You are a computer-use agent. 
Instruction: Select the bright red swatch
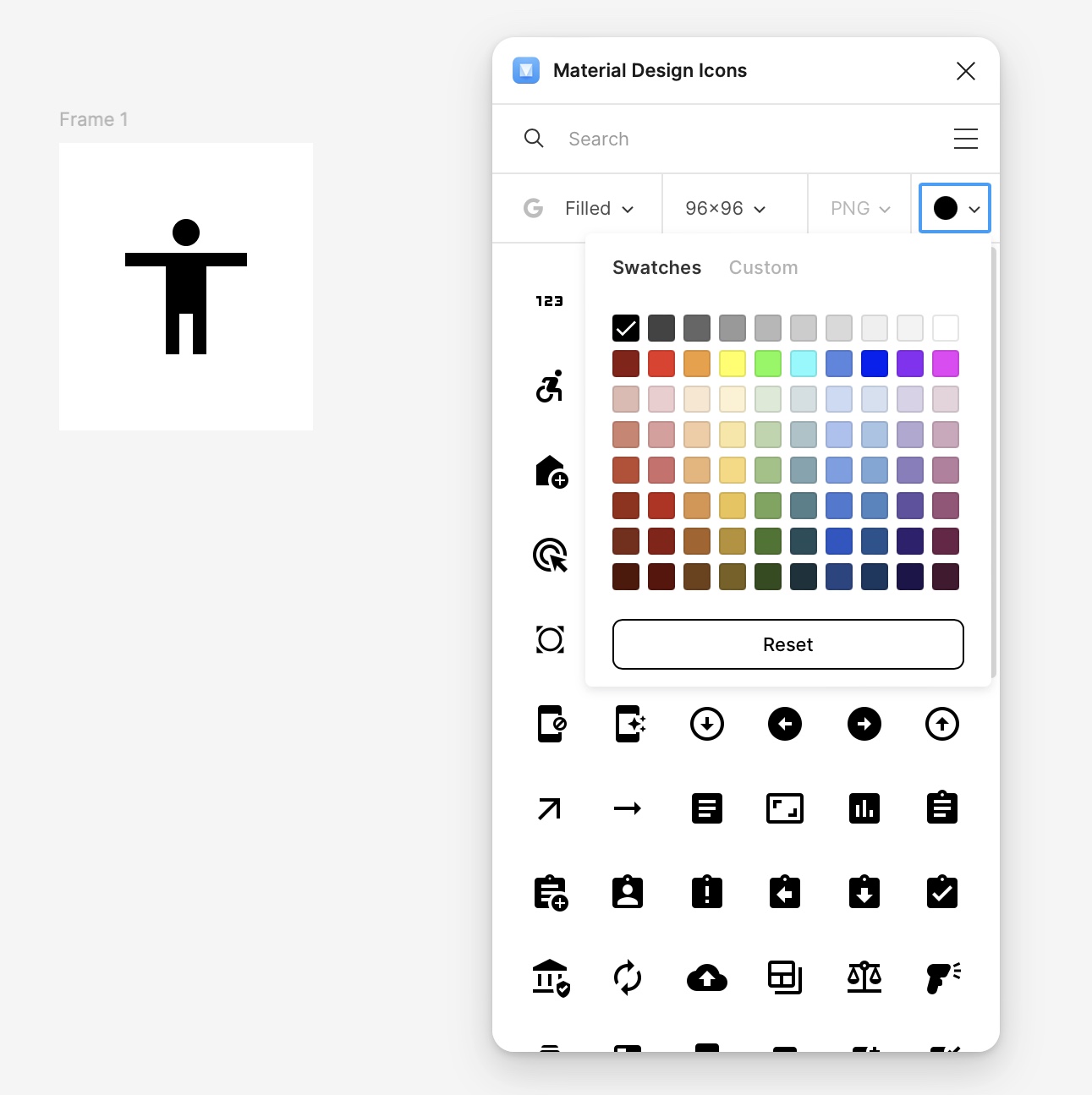(661, 364)
